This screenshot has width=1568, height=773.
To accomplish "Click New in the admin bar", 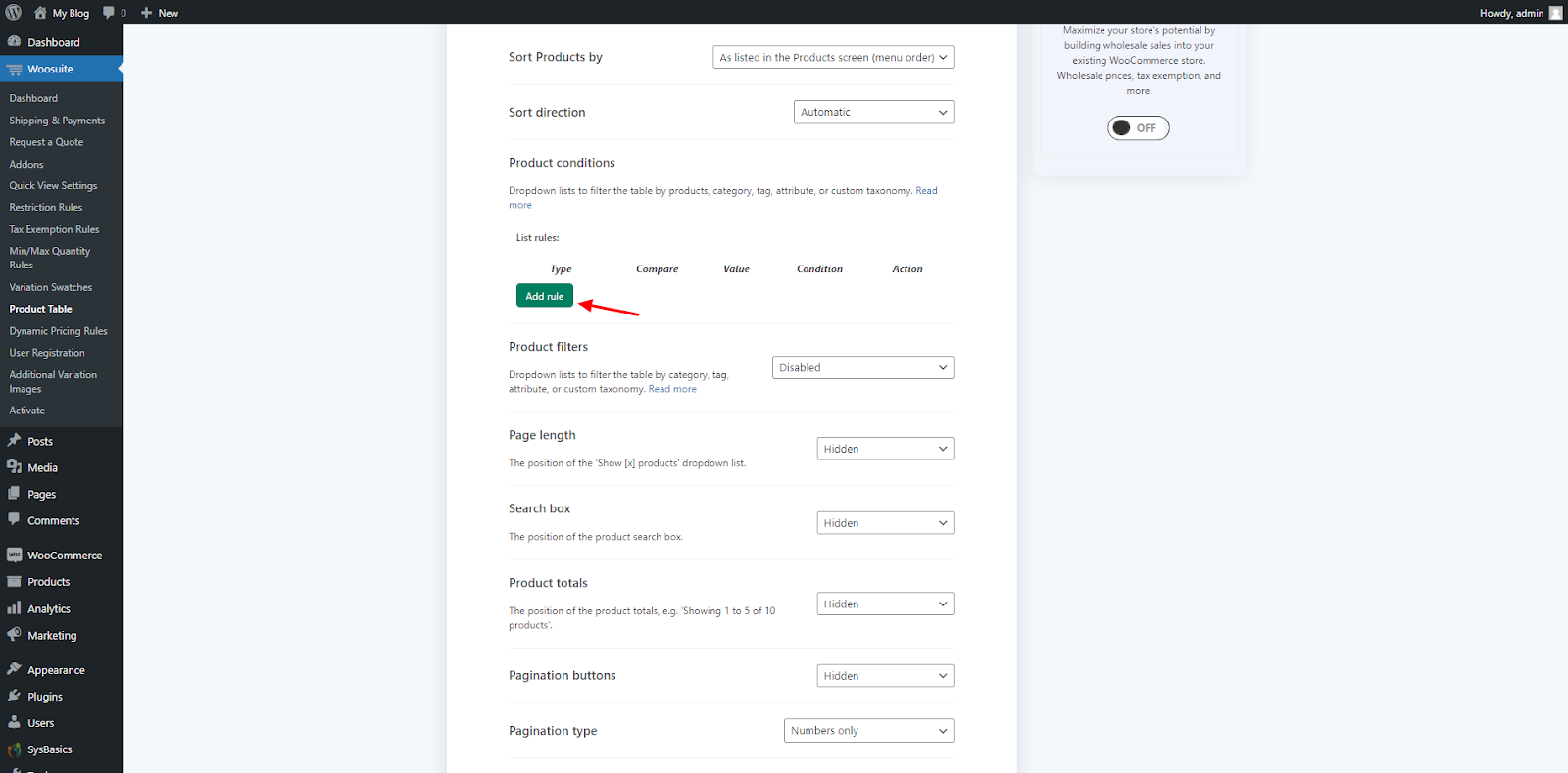I will coord(169,13).
